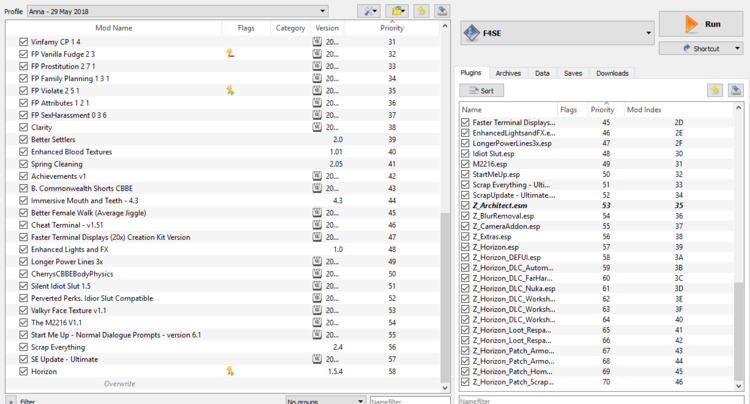This screenshot has height=404, width=750.
Task: Open the Profile dropdown Anna - 29 May 2018
Action: click(x=177, y=11)
